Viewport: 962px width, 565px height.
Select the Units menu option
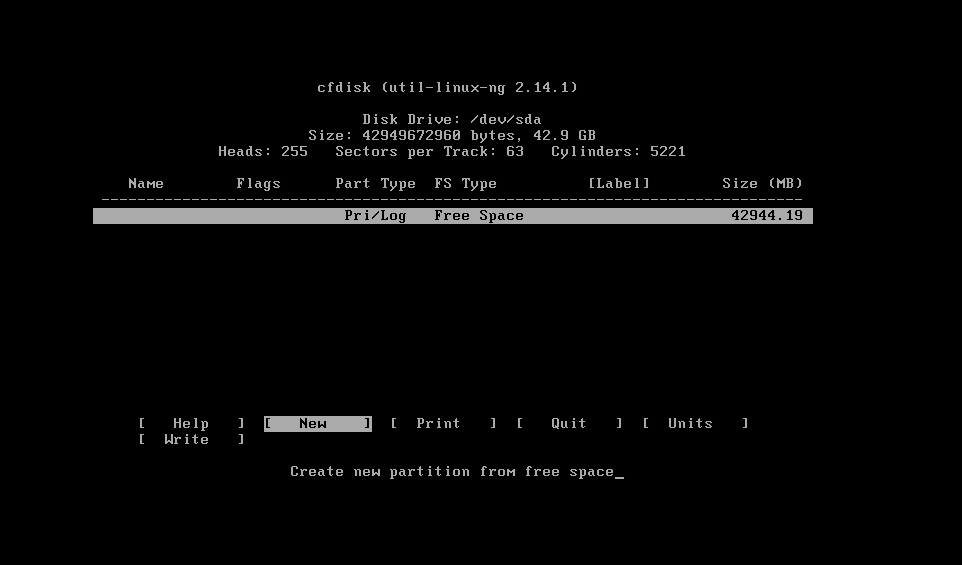click(696, 423)
